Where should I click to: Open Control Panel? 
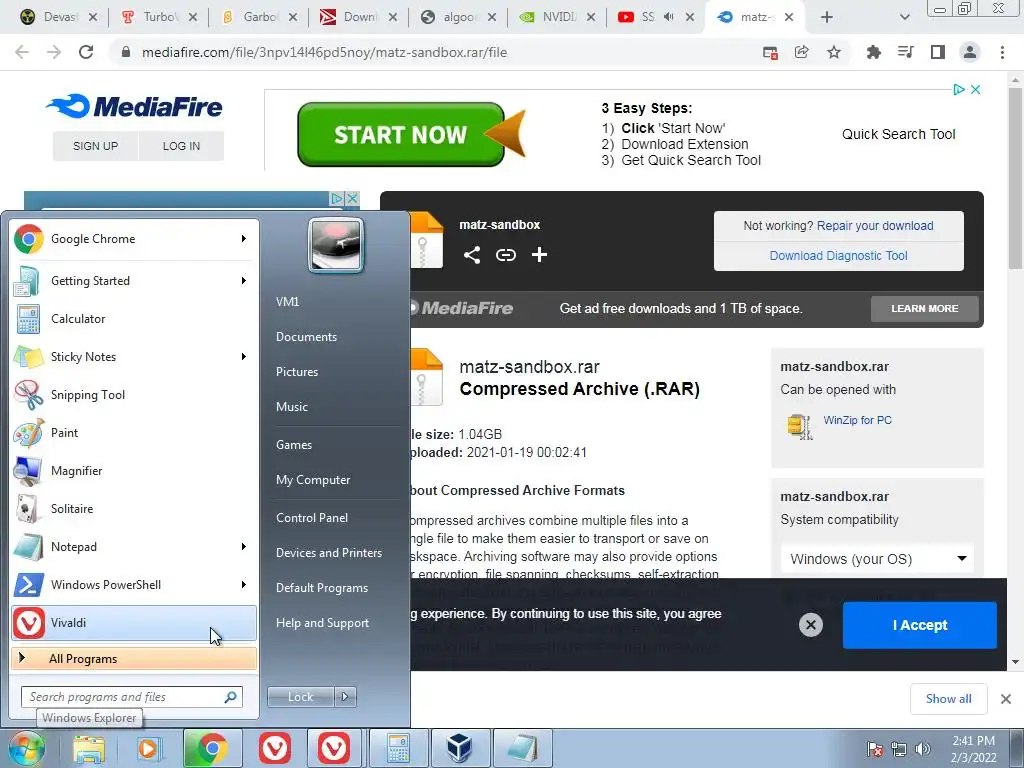pyautogui.click(x=312, y=518)
